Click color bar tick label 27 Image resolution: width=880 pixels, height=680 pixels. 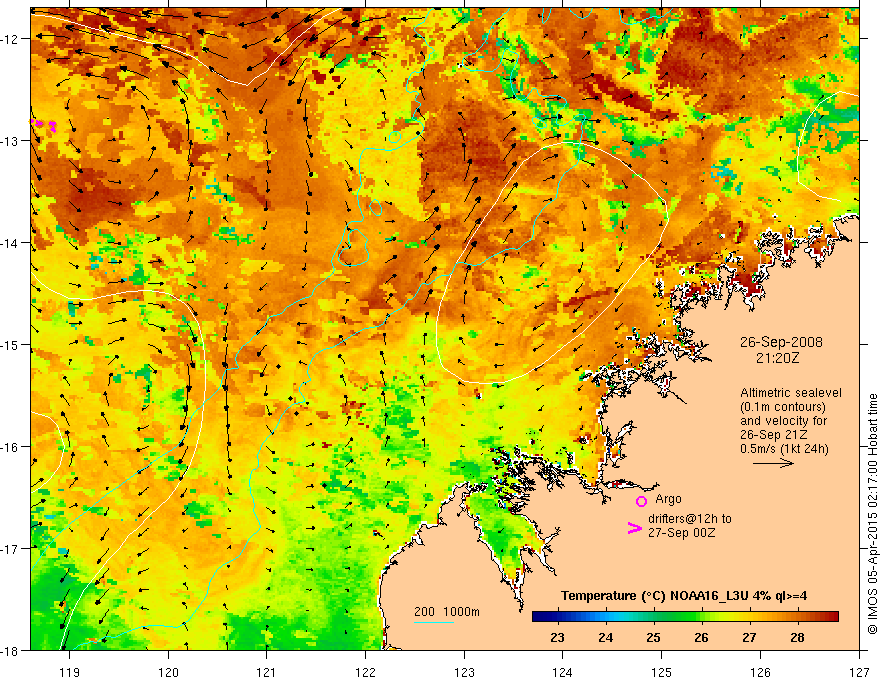(x=749, y=637)
